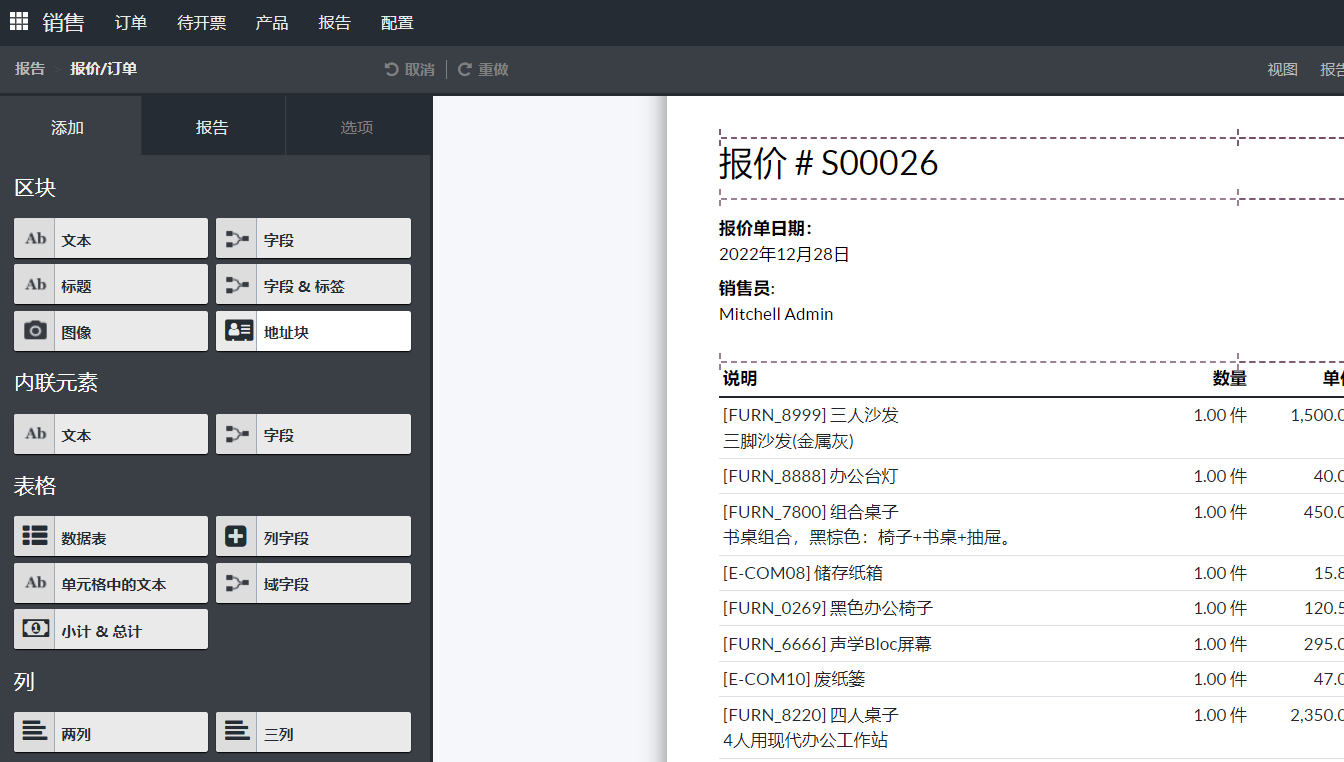Click row [E-COM08] 储存纸箱
Image resolution: width=1344 pixels, height=762 pixels.
[803, 573]
